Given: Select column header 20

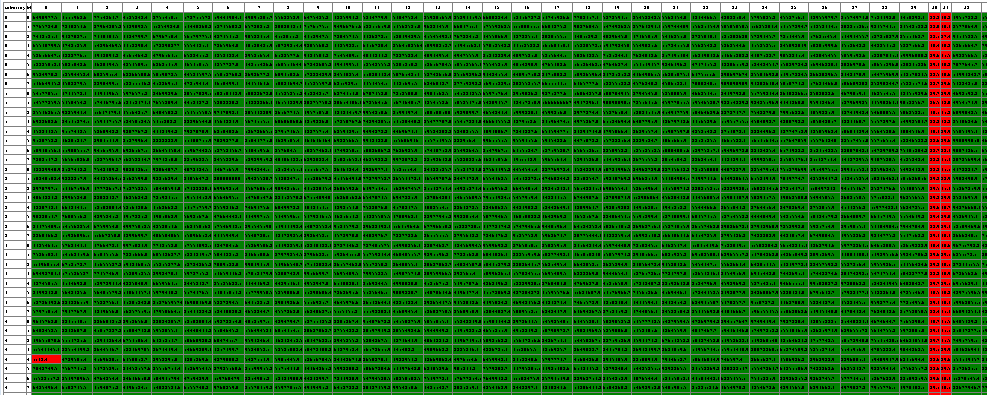Looking at the screenshot, I should (x=646, y=8).
